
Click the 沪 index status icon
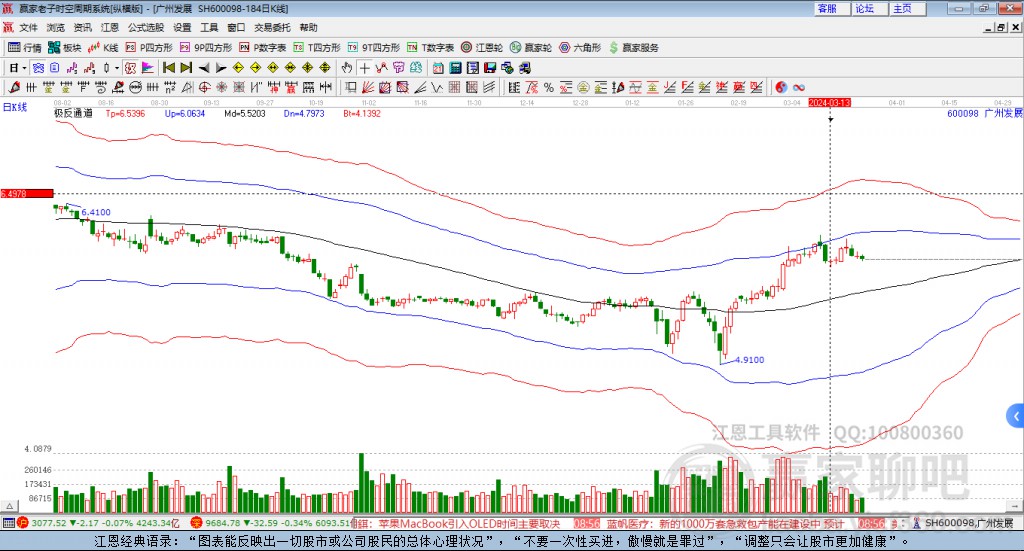pos(23,523)
